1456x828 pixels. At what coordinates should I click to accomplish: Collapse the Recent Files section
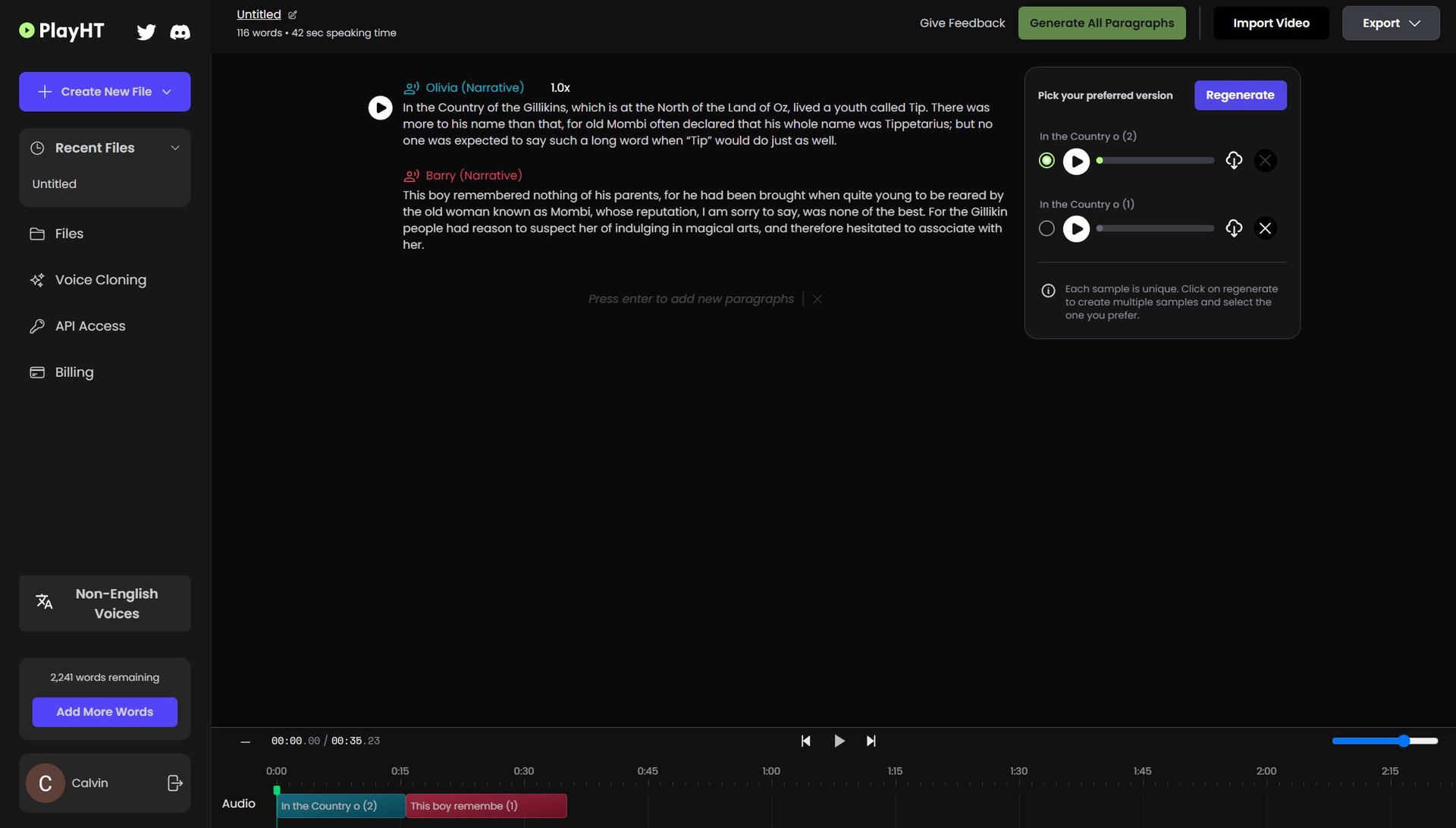[175, 148]
